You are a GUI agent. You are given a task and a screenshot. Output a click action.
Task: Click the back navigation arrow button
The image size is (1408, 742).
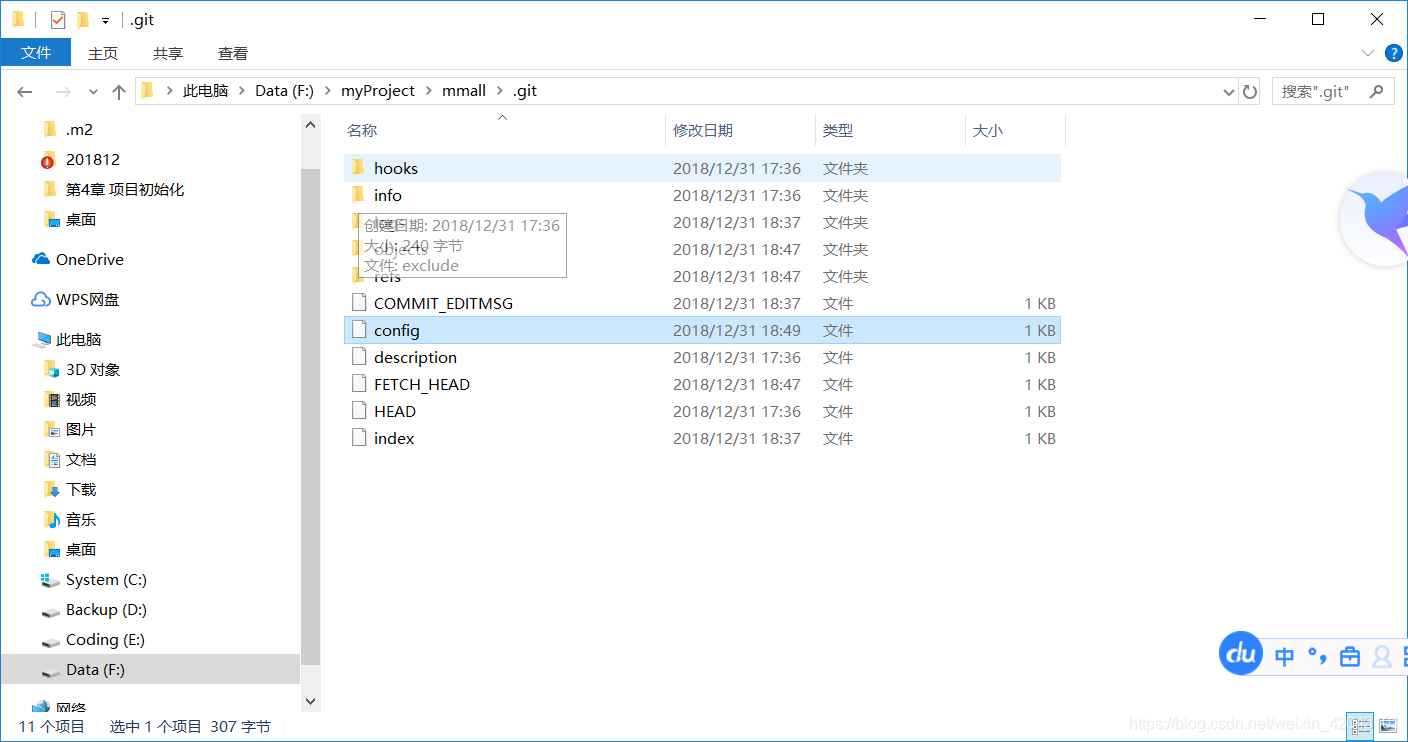coord(24,91)
